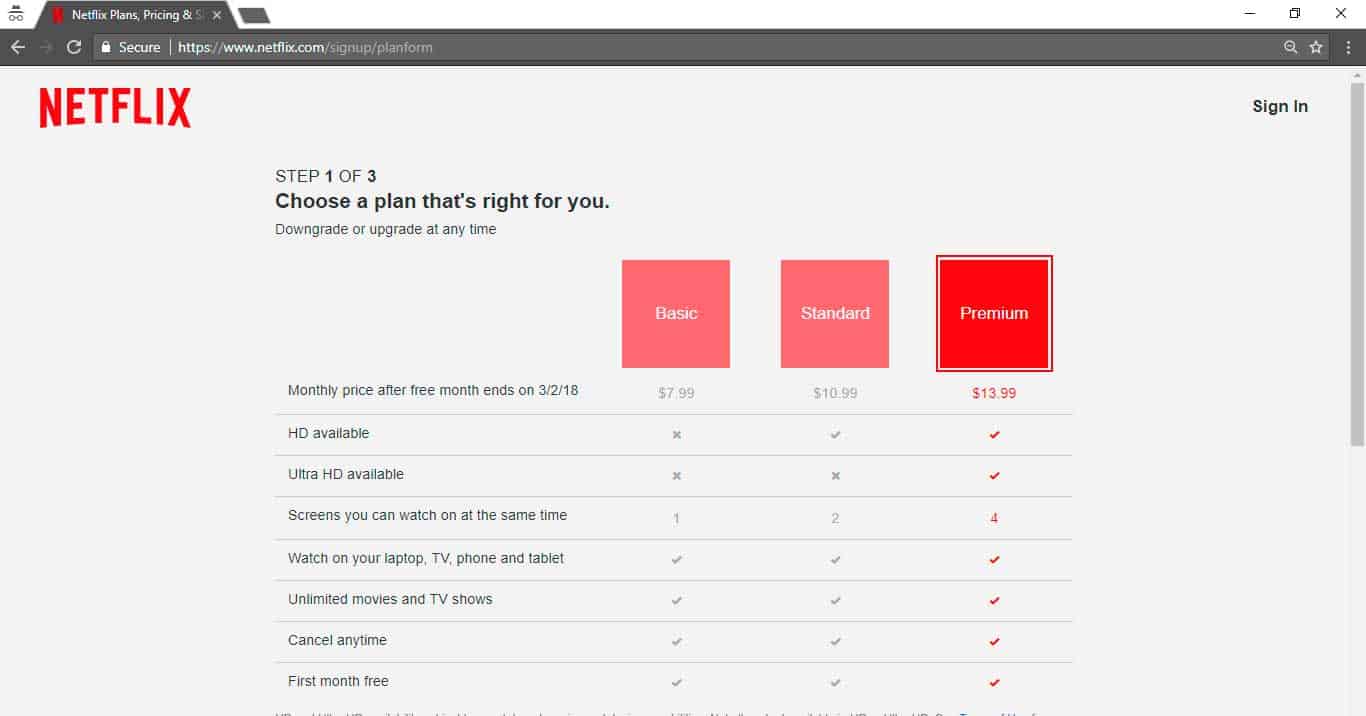This screenshot has height=716, width=1366.
Task: Click 'Choose a plan that's right' heading
Action: tap(442, 201)
